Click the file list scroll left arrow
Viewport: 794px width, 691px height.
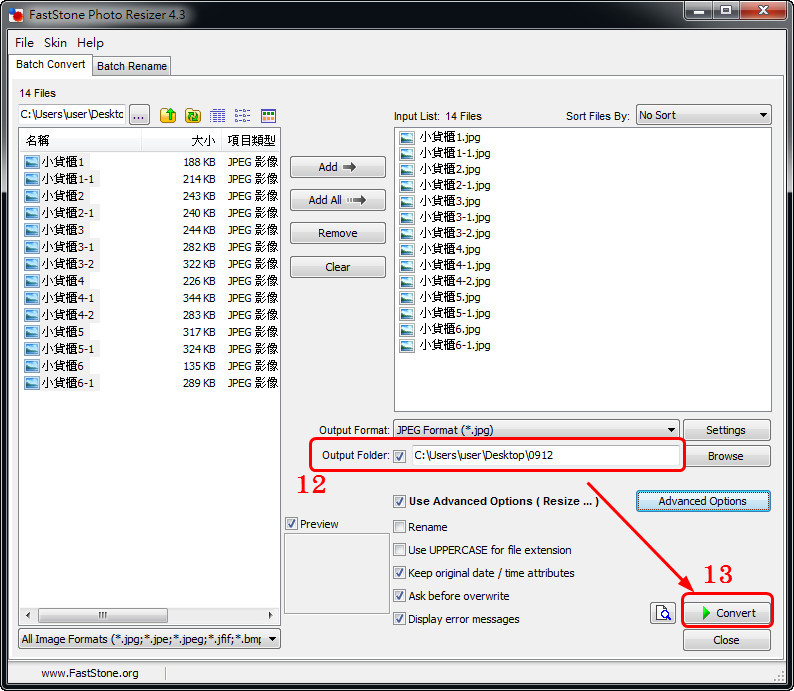click(x=28, y=616)
